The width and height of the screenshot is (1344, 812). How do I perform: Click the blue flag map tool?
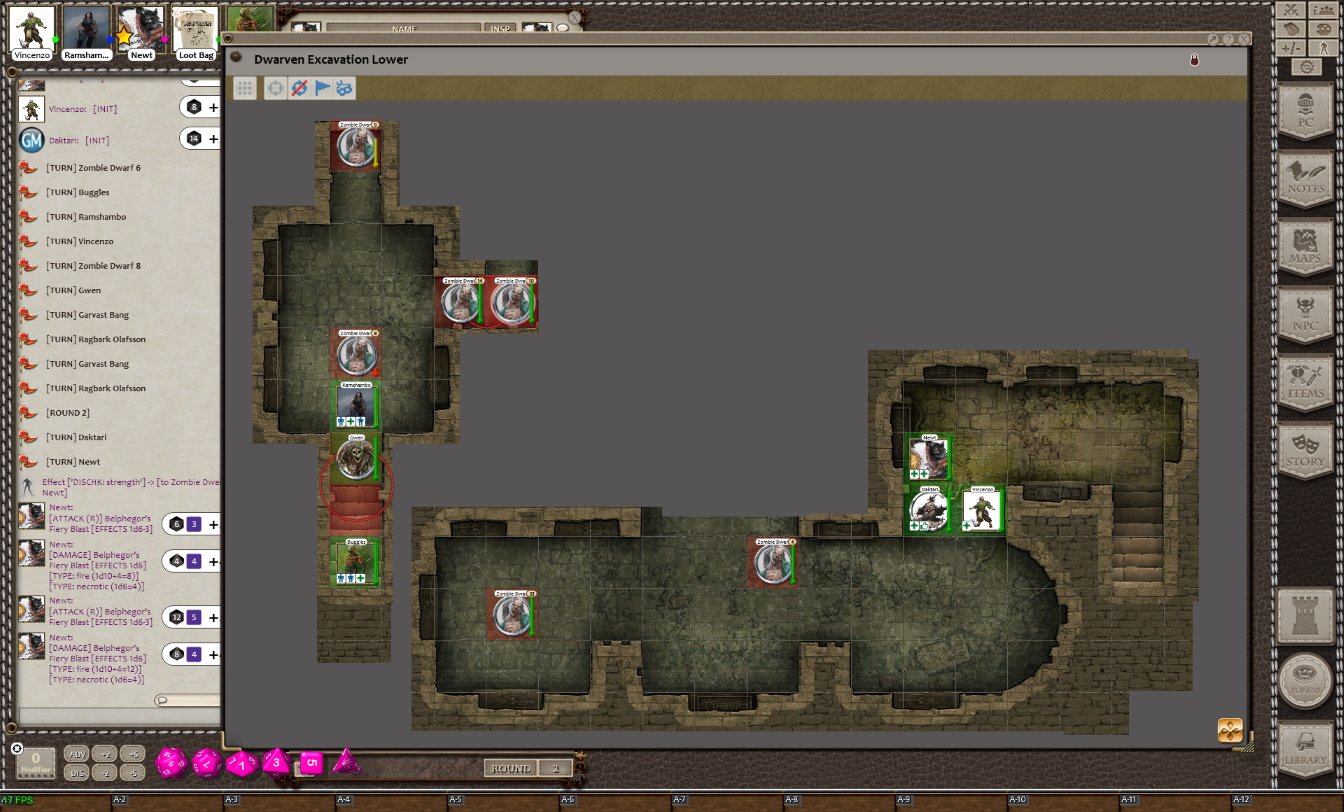(x=321, y=88)
